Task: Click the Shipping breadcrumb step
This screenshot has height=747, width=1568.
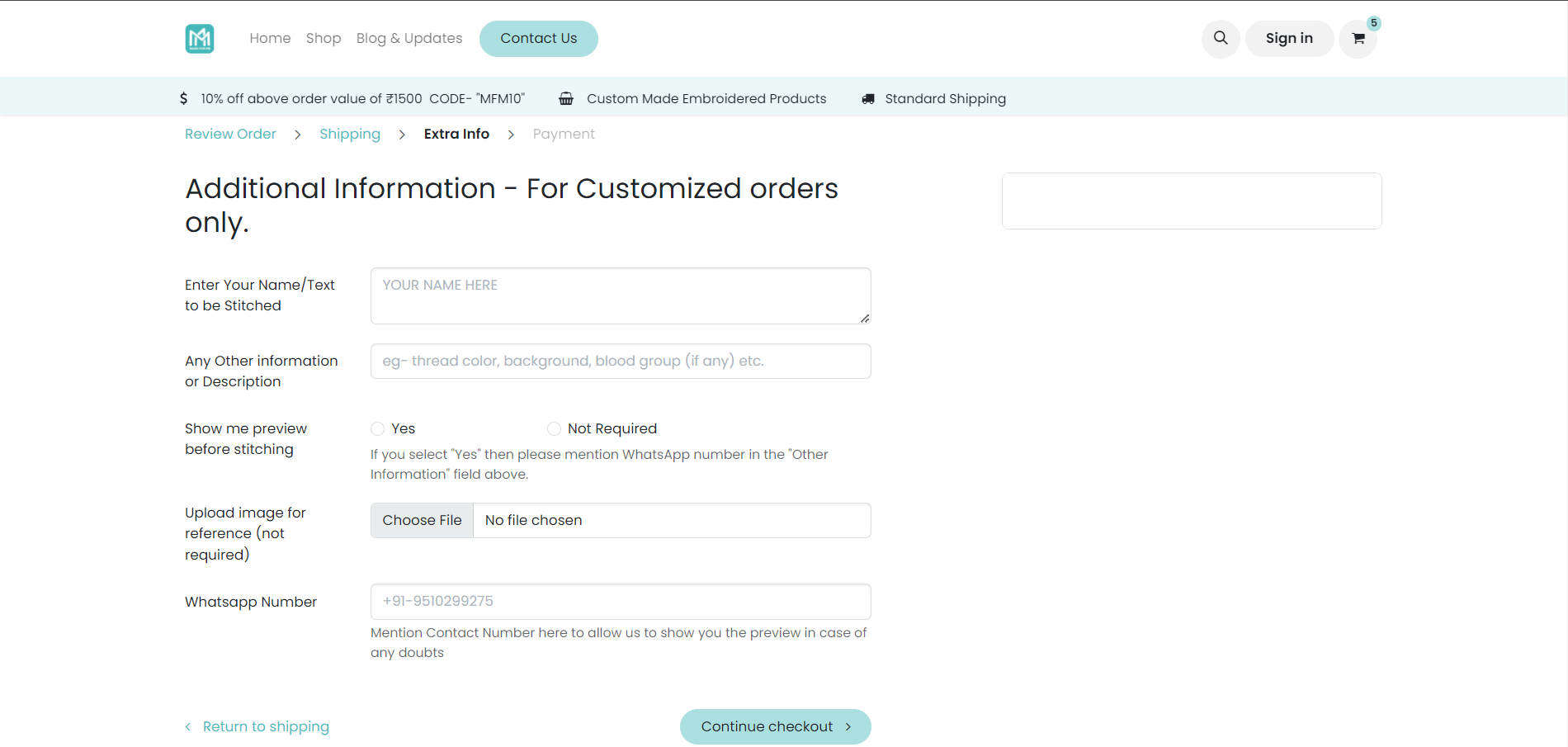Action: tap(350, 134)
